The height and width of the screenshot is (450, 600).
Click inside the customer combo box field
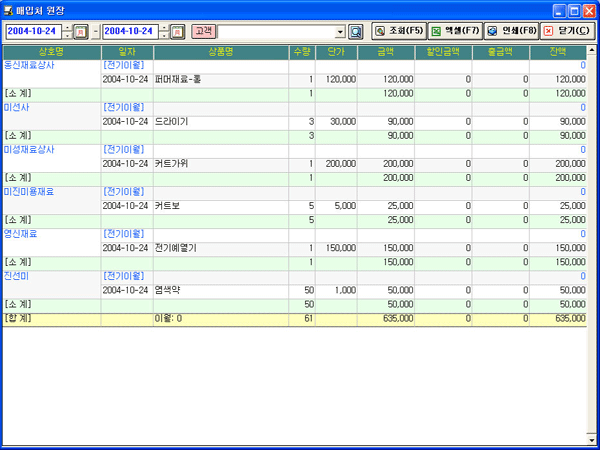coord(276,32)
